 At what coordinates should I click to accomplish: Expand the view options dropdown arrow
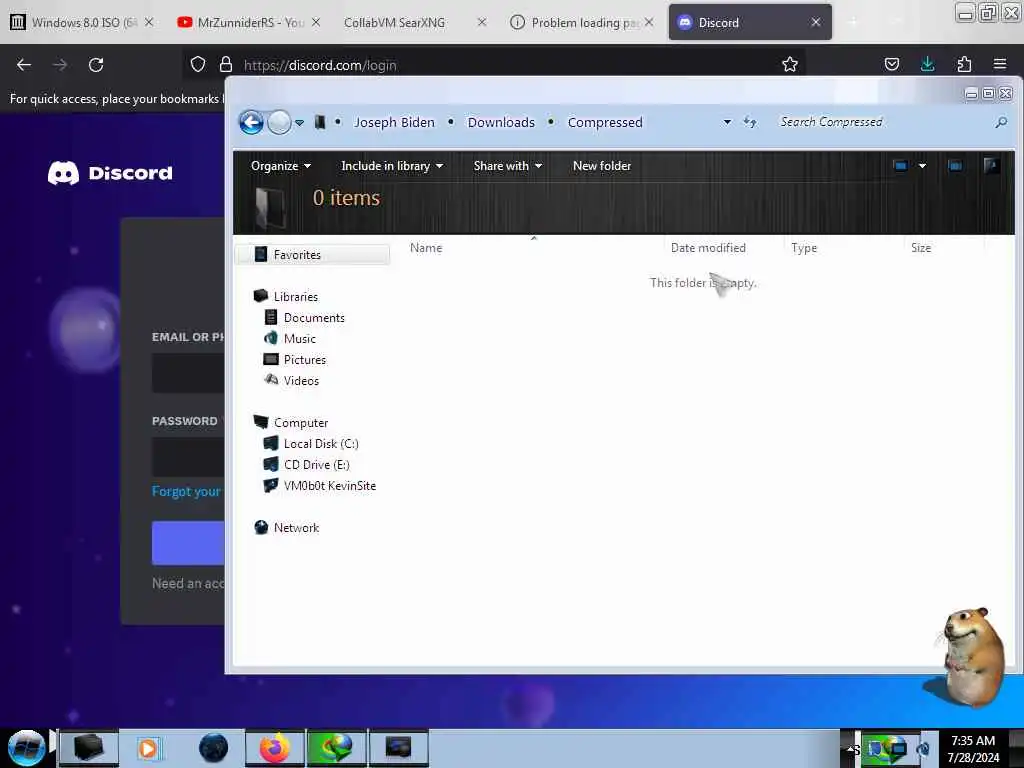[x=922, y=166]
